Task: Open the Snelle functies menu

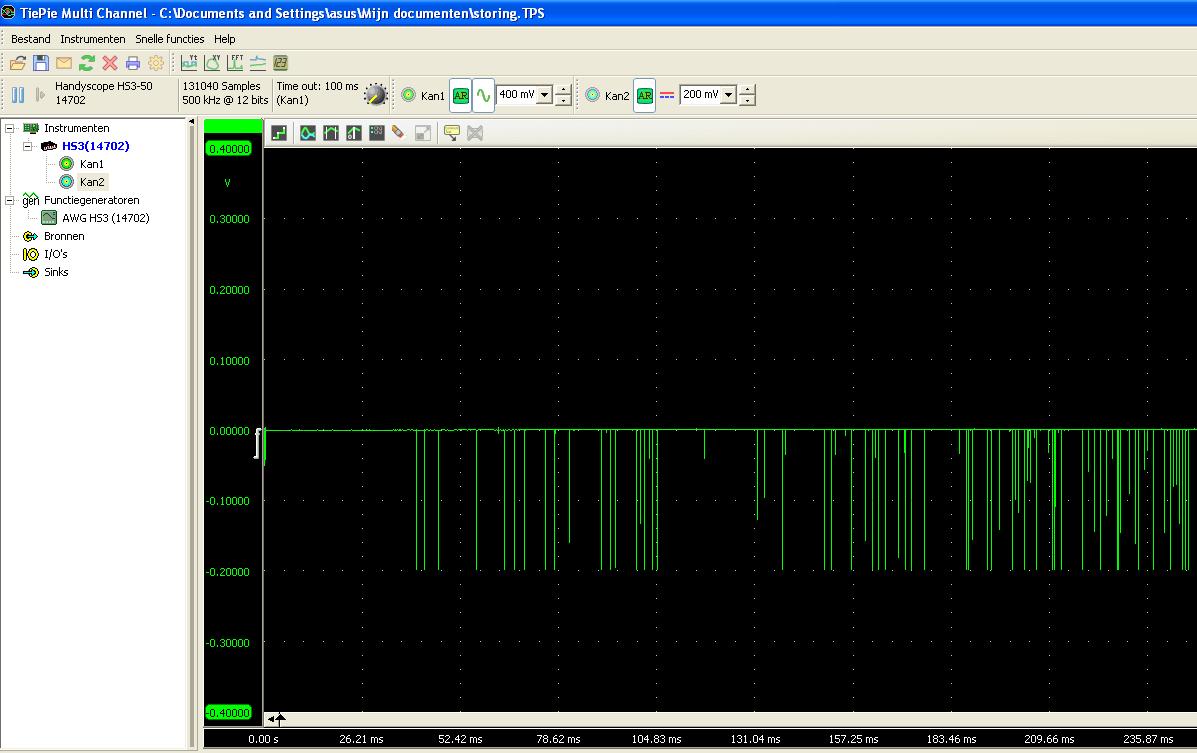Action: 169,39
